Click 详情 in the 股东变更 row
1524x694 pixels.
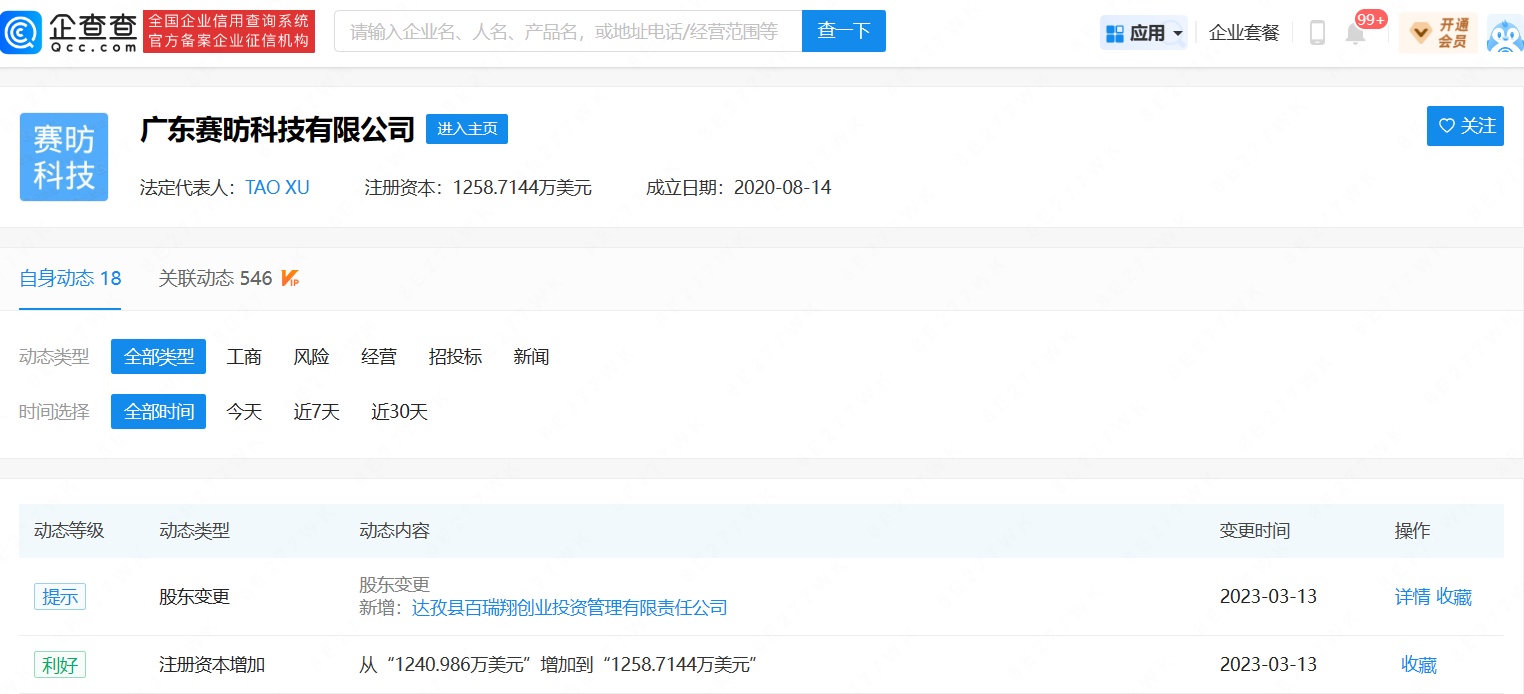(x=1412, y=597)
